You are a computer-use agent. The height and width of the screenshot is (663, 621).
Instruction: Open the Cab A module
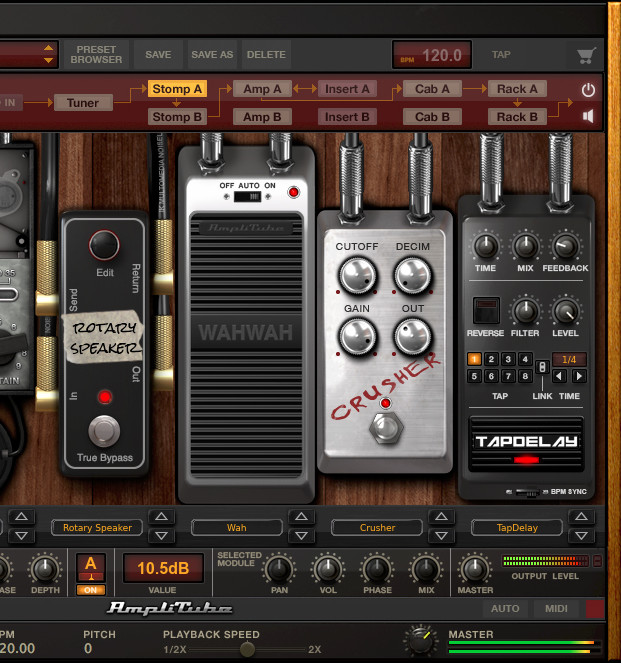[432, 89]
